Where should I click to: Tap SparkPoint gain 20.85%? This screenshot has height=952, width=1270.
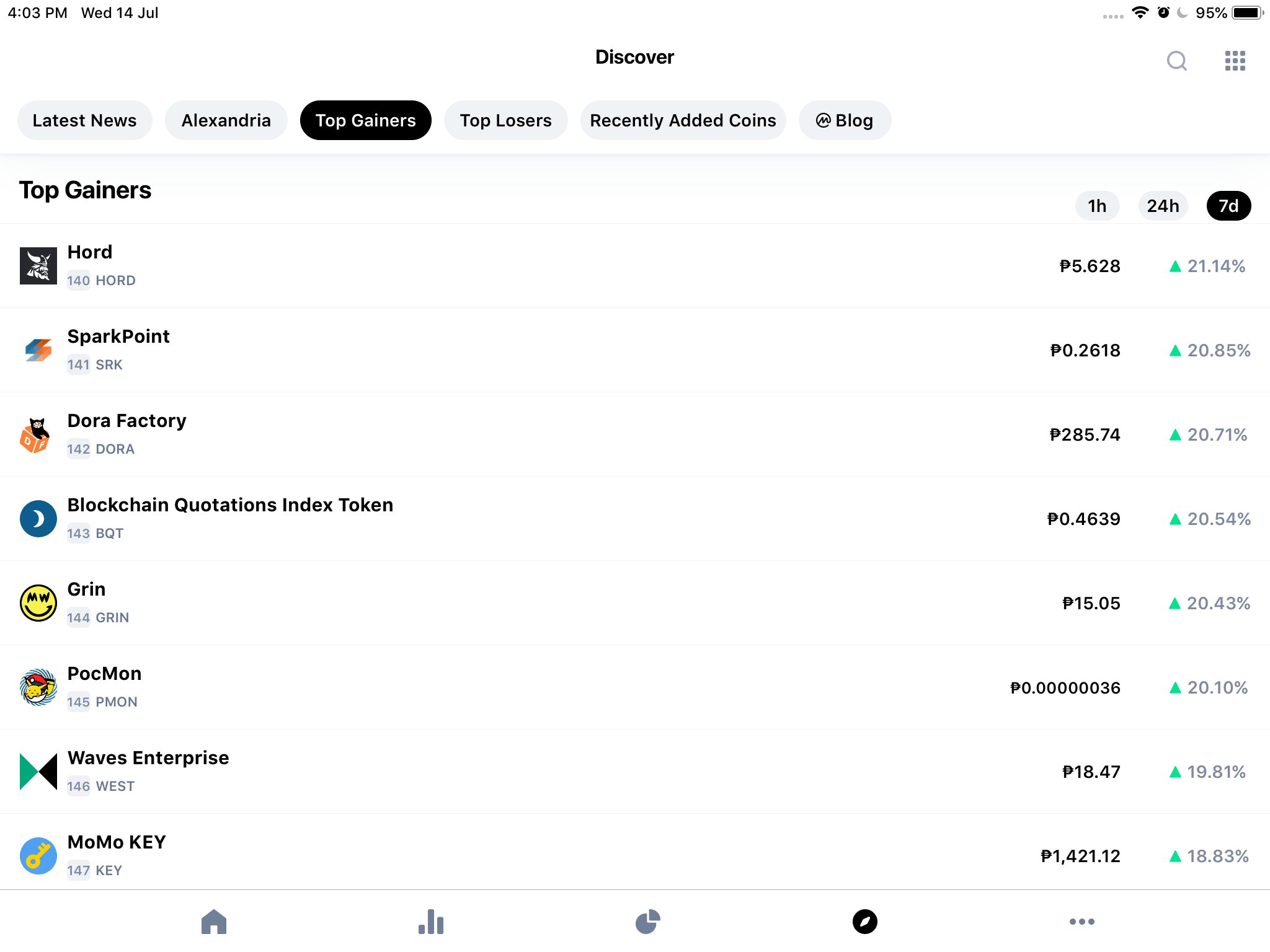(1210, 350)
